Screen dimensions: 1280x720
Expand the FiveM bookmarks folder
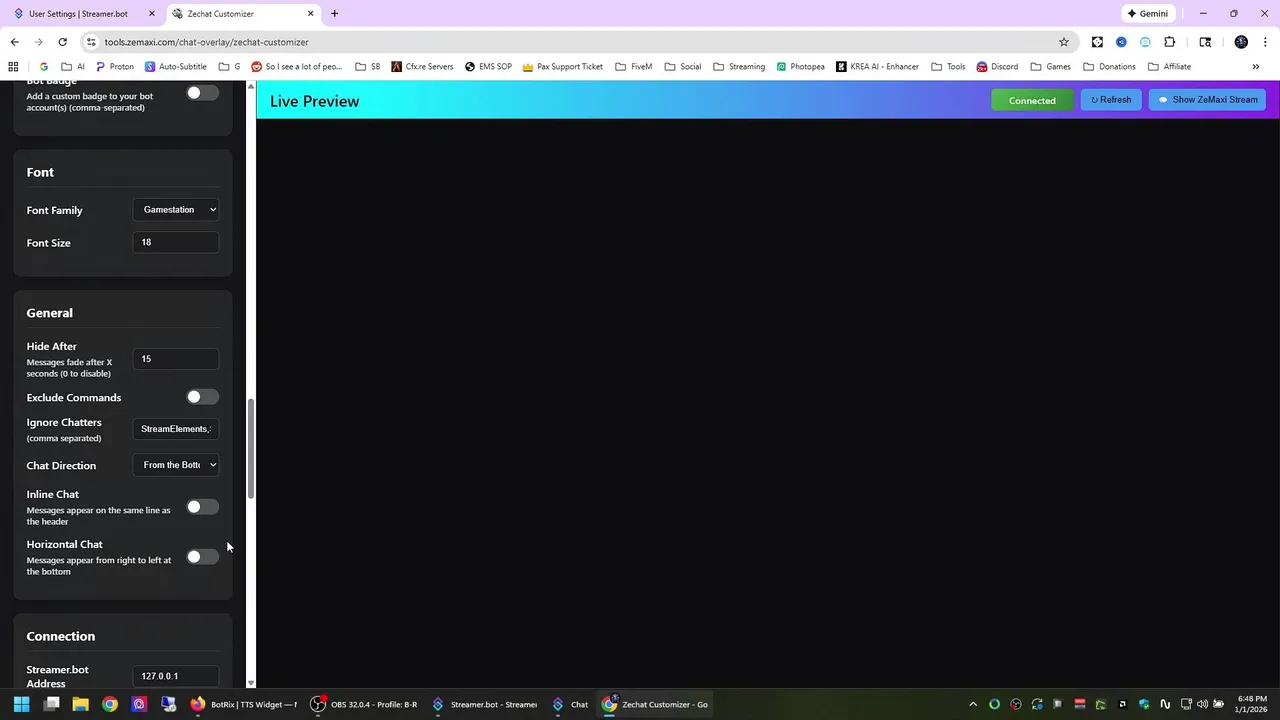click(x=633, y=67)
